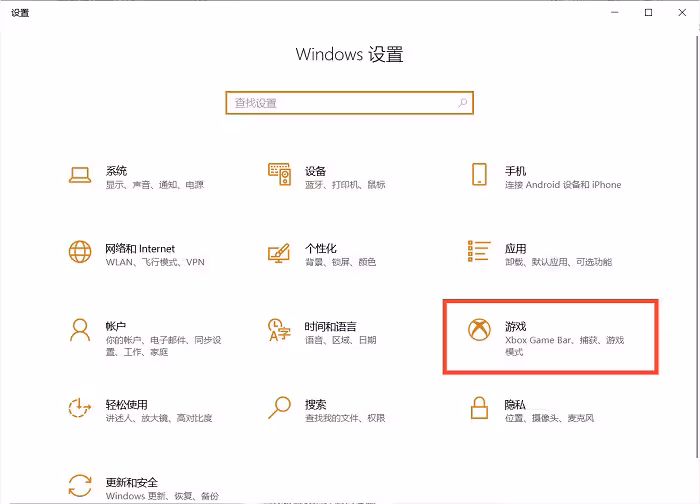
Task: Open the 轻松使用 dashed-clock icon
Action: click(80, 407)
